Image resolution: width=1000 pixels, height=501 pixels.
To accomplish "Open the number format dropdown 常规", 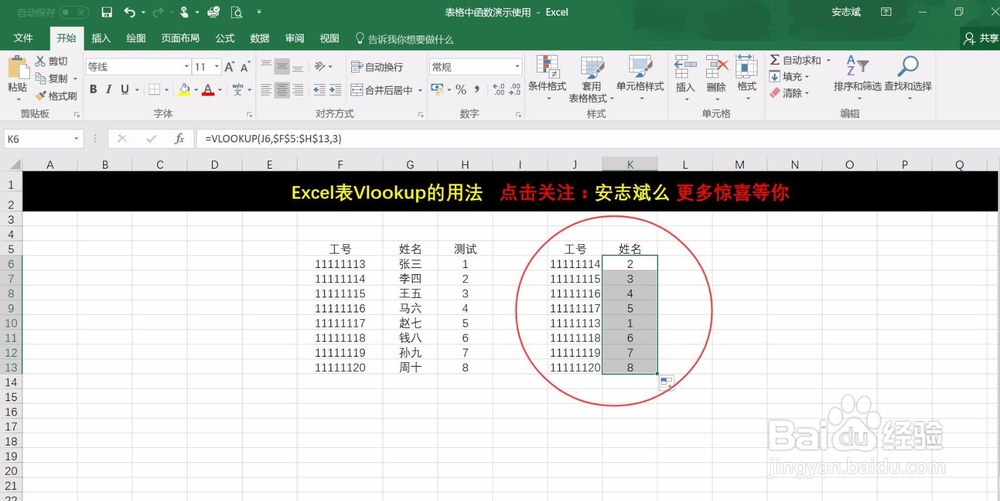I will tap(517, 67).
